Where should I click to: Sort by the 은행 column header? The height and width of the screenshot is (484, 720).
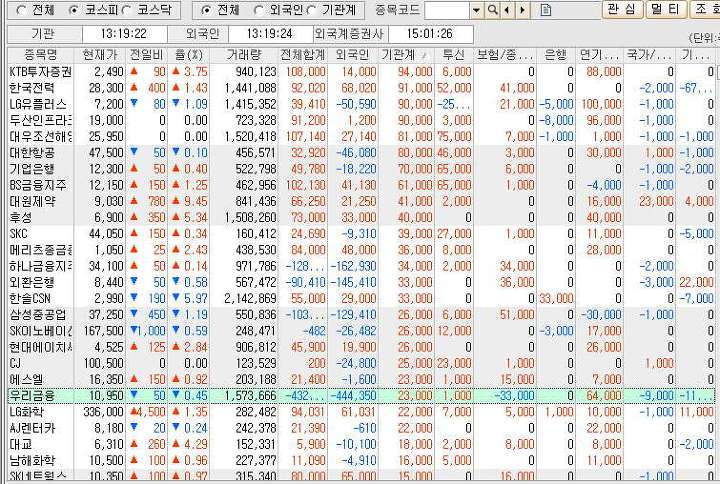pyautogui.click(x=556, y=55)
